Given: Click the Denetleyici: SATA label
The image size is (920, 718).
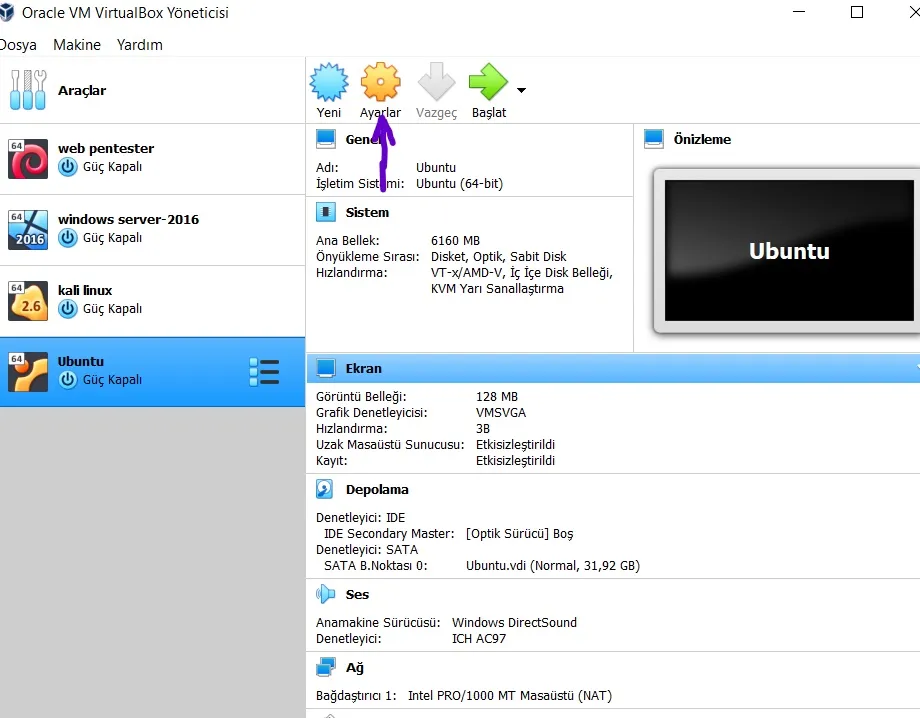Looking at the screenshot, I should (x=367, y=550).
